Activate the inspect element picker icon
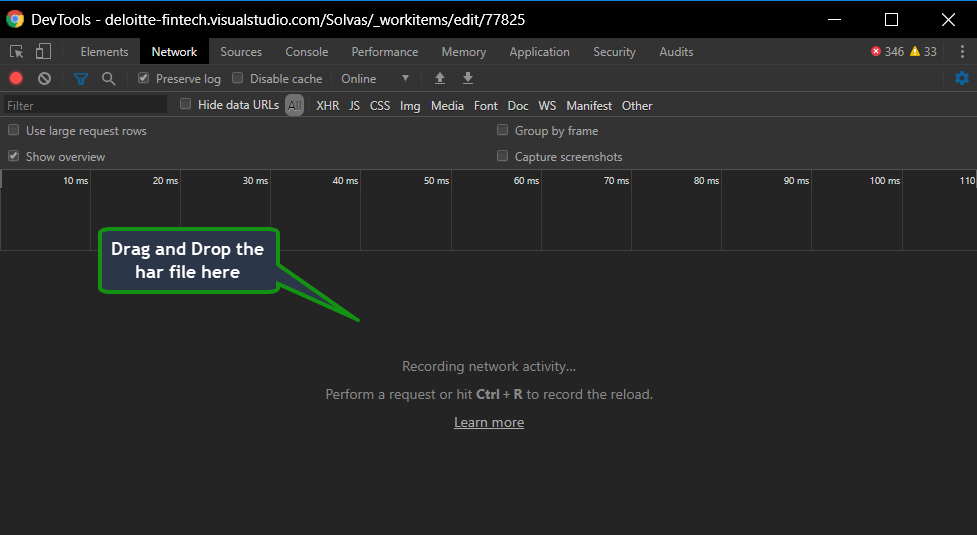 coord(17,52)
